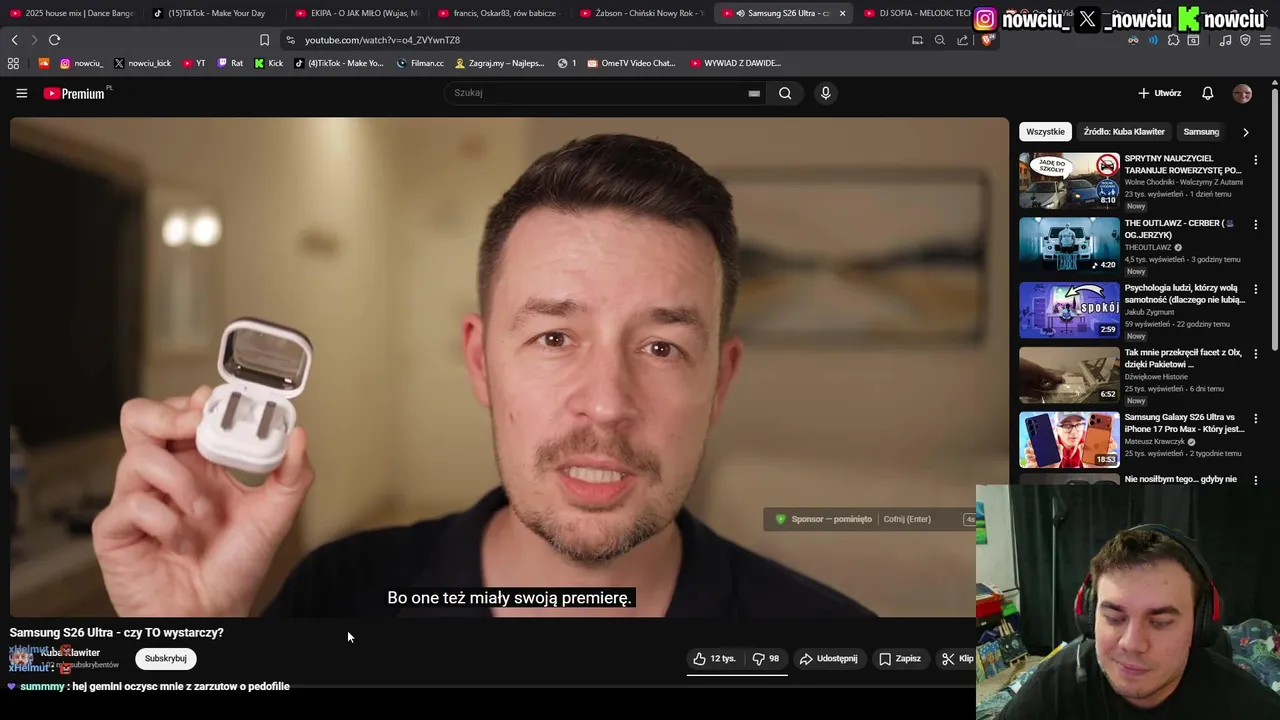Open the account avatar menu
Screen dimensions: 1280x720
point(1242,93)
